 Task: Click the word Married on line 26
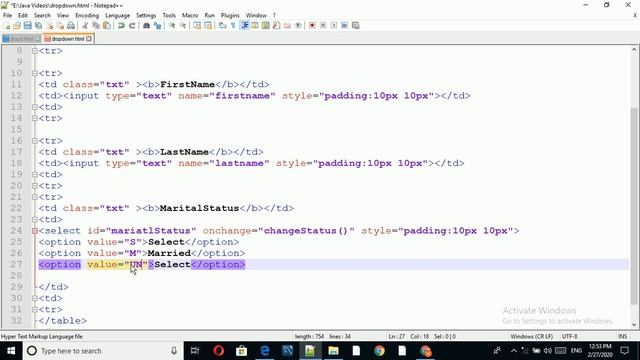tap(169, 253)
